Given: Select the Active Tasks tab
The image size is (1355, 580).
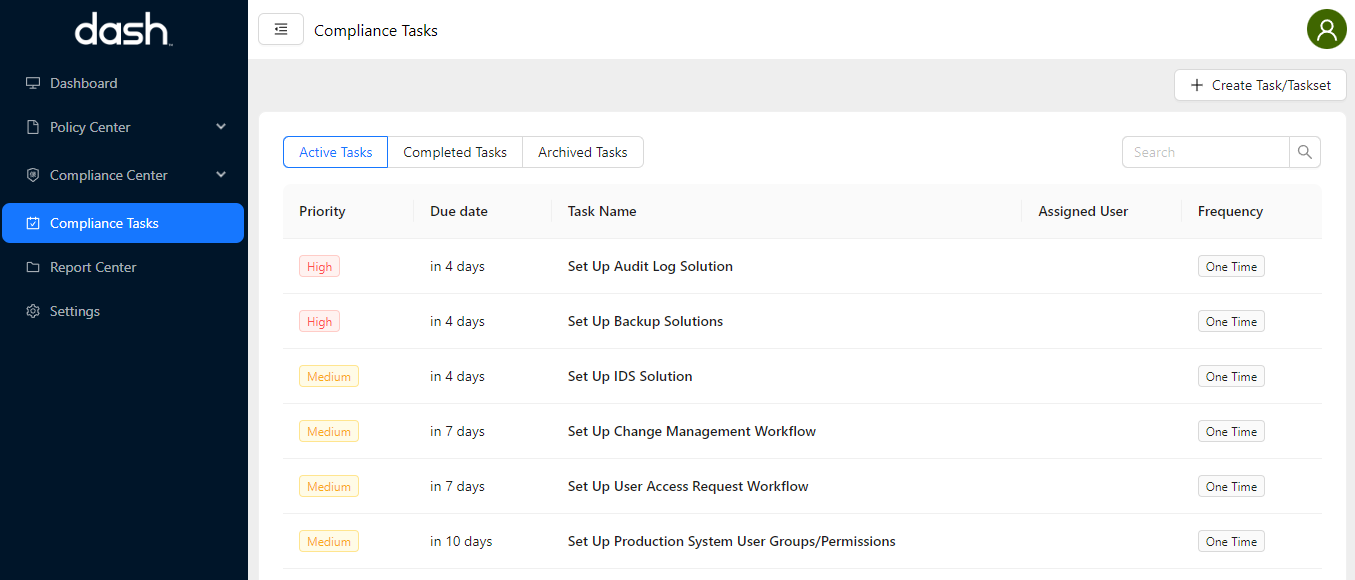Looking at the screenshot, I should click(335, 152).
